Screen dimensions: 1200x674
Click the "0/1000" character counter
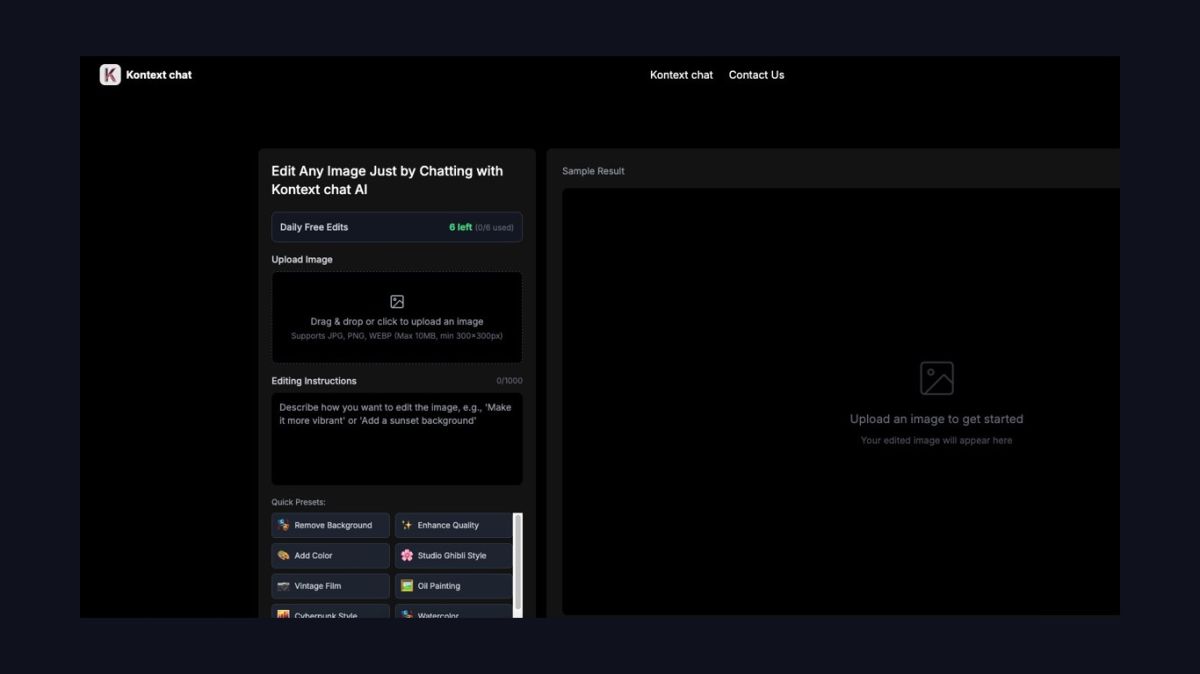click(509, 381)
